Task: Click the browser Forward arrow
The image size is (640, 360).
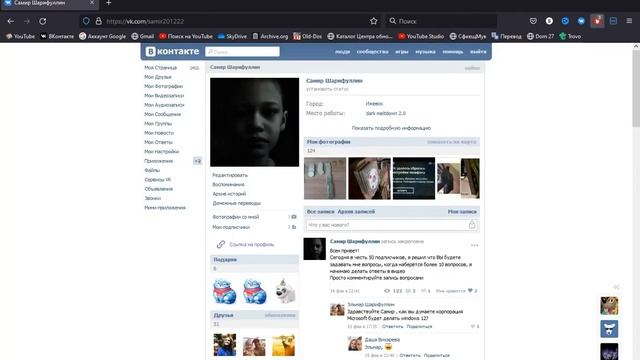Action: (x=27, y=21)
